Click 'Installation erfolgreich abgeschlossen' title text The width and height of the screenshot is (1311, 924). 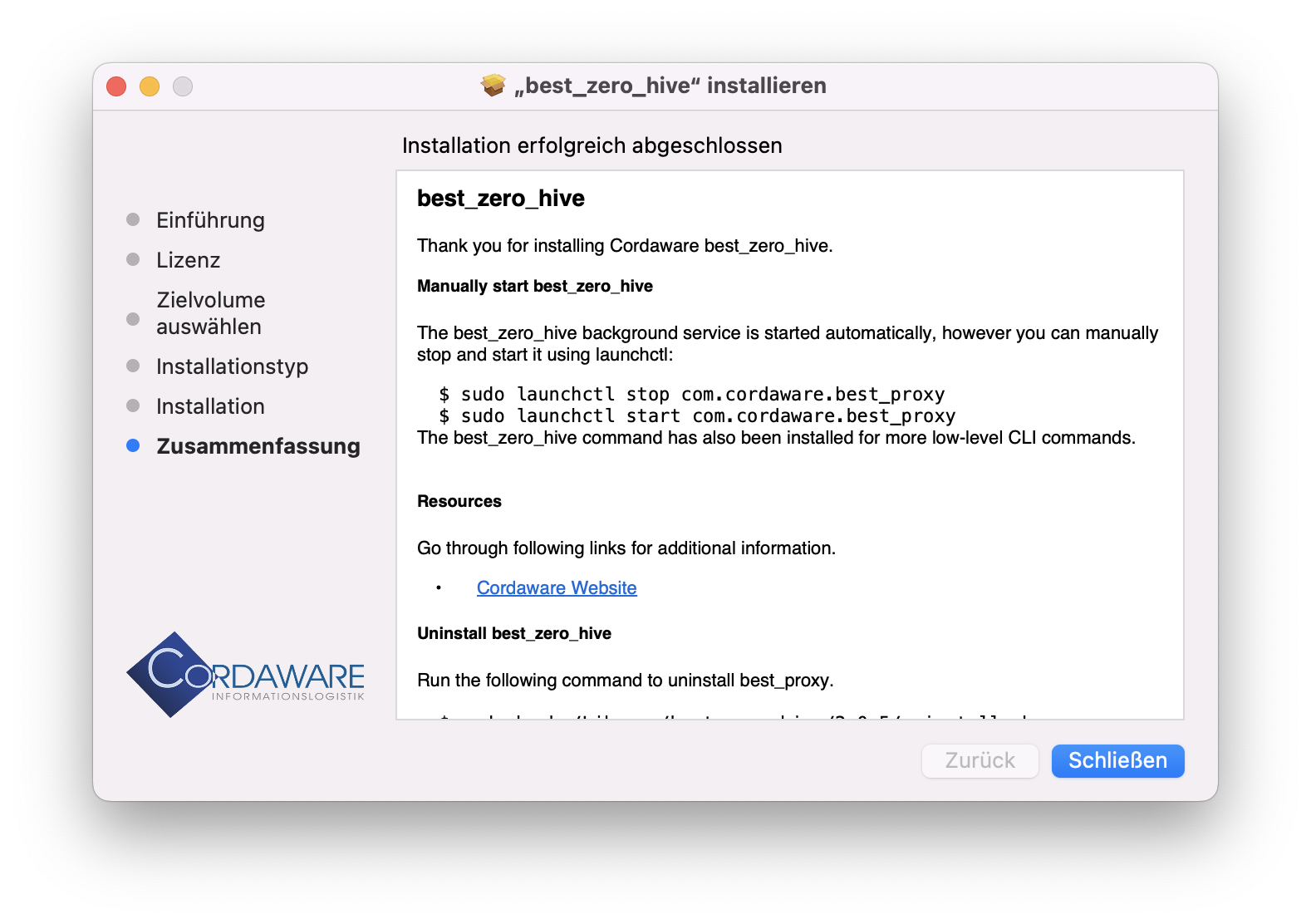[x=592, y=145]
